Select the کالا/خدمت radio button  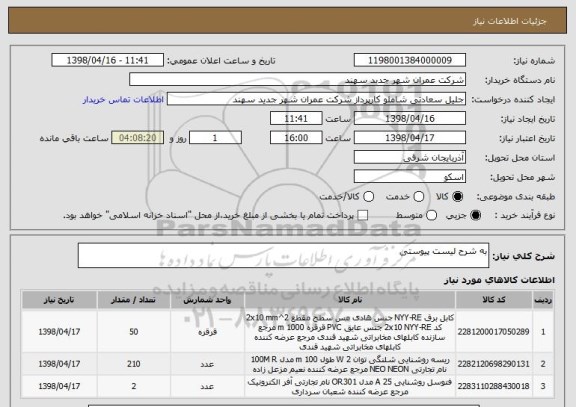[368, 197]
